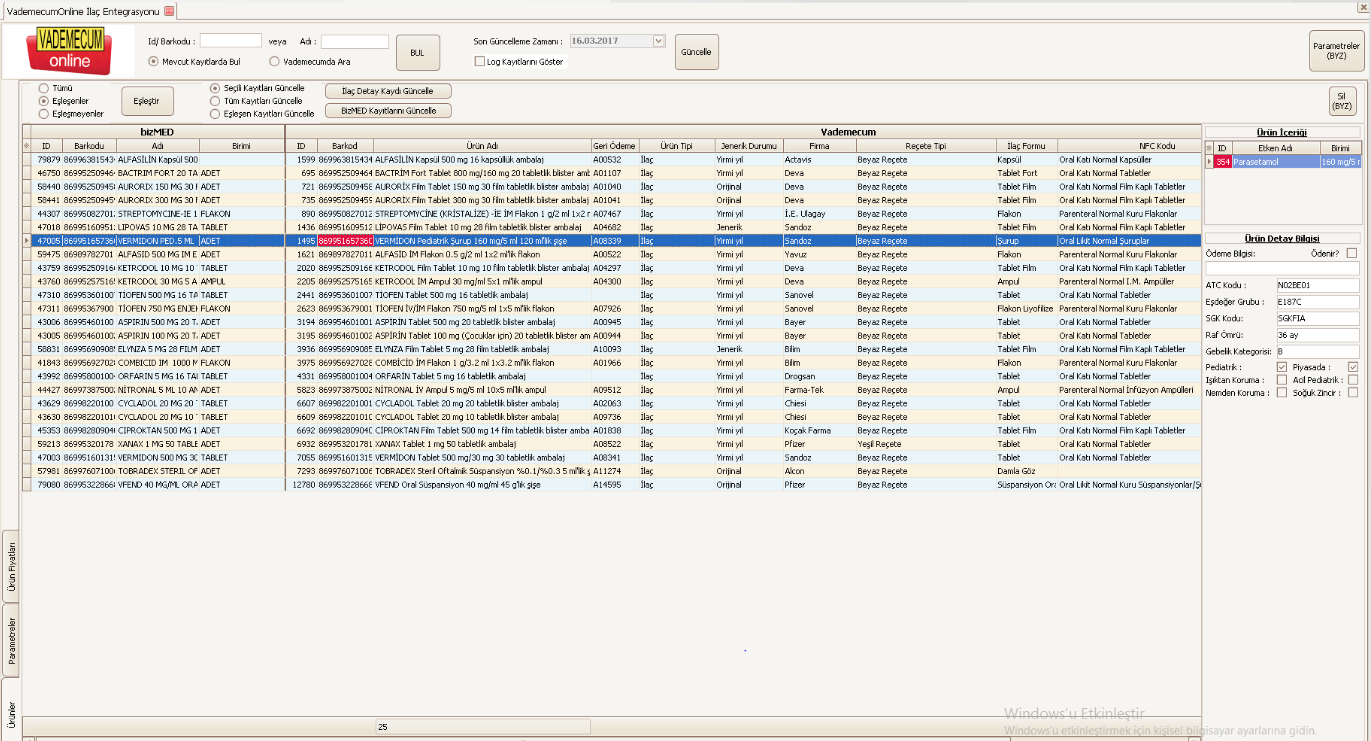
Task: Select the Tümü filter radio button
Action: (43, 88)
